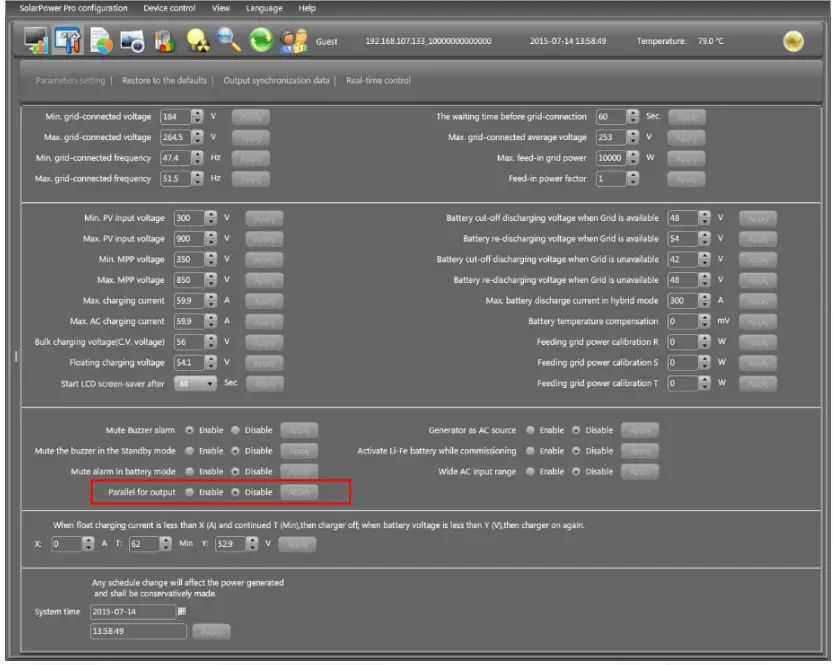Open the Start LCD screen-saver after dropdown
The width and height of the screenshot is (834, 665).
pyautogui.click(x=195, y=383)
